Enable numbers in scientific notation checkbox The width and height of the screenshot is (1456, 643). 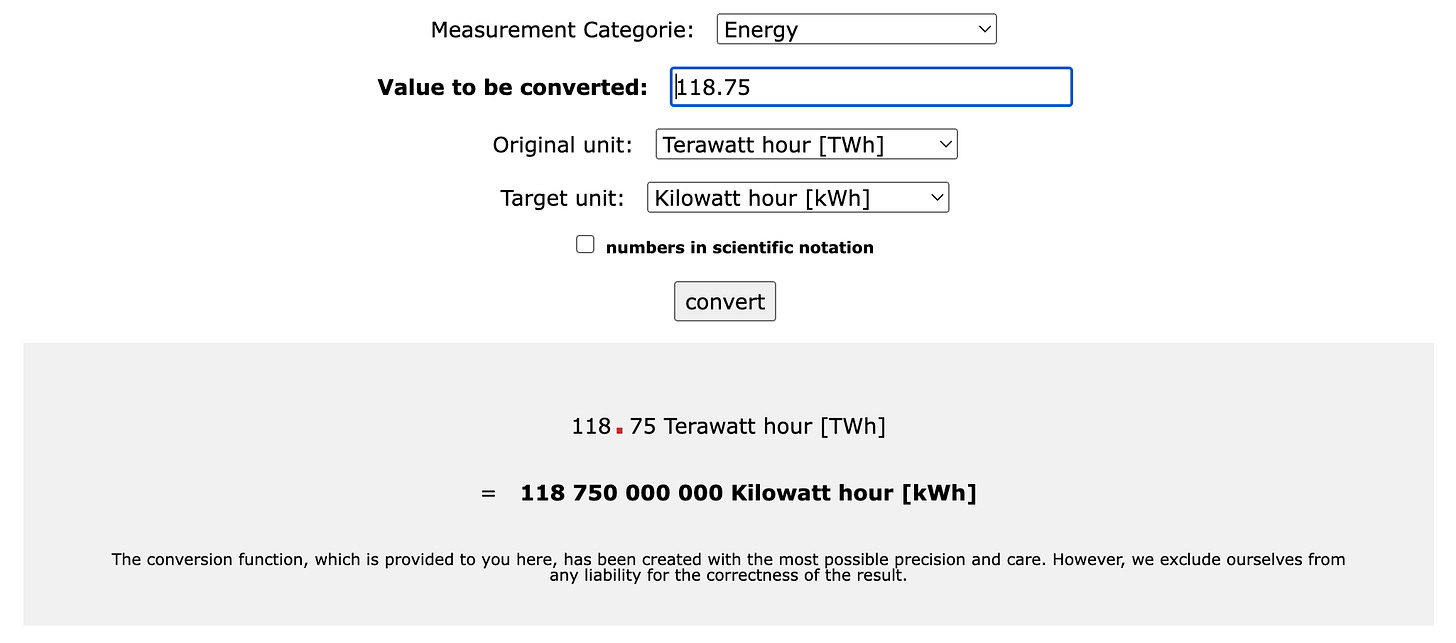coord(585,245)
